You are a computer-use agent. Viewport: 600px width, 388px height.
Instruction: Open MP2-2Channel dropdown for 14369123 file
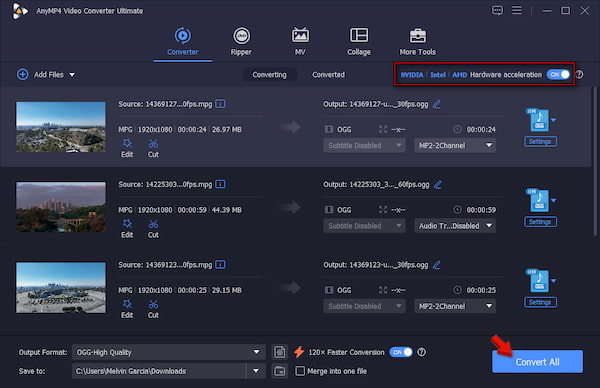pyautogui.click(x=455, y=306)
